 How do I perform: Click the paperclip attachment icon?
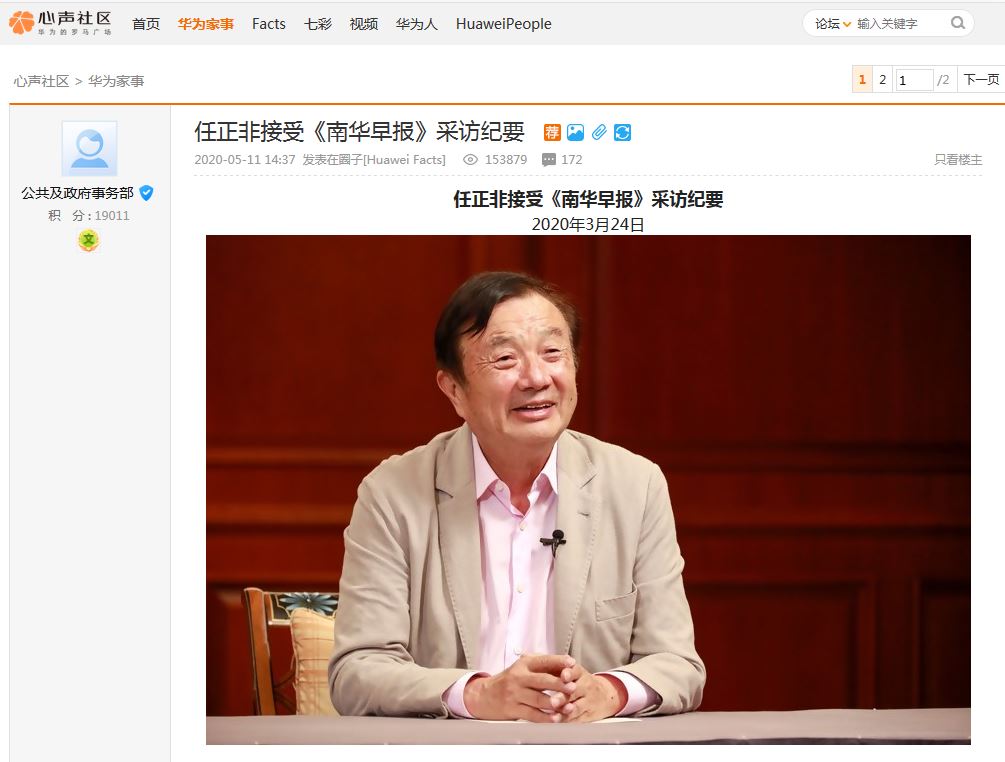[x=599, y=133]
